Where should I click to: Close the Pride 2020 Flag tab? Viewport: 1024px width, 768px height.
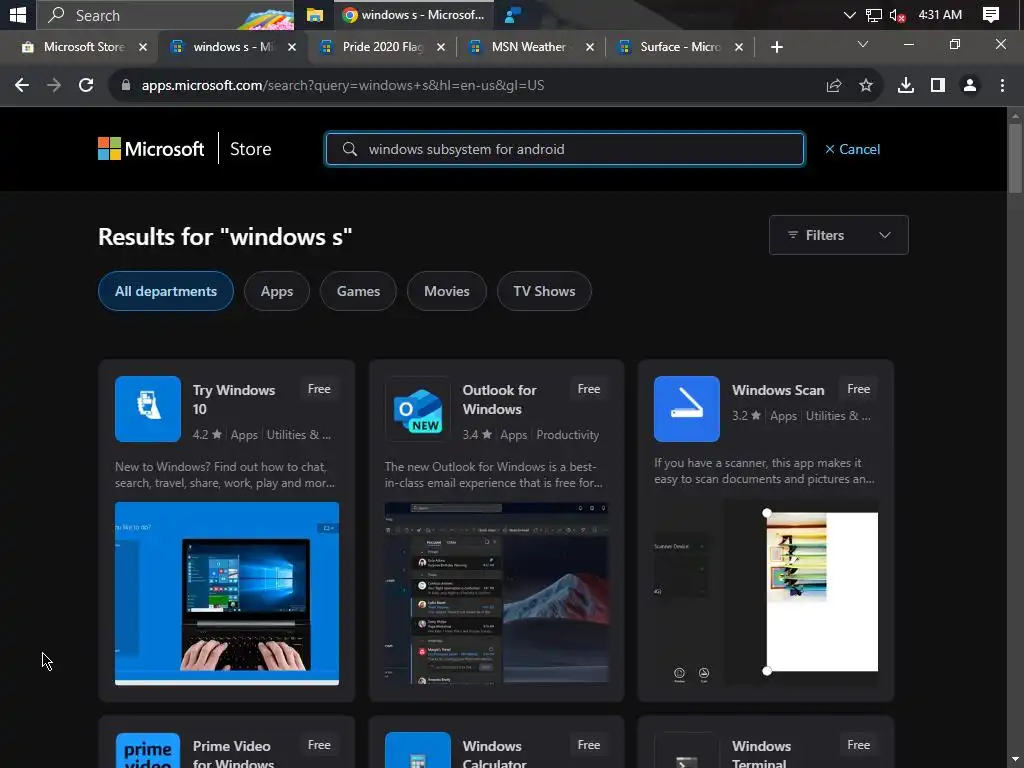pos(441,47)
